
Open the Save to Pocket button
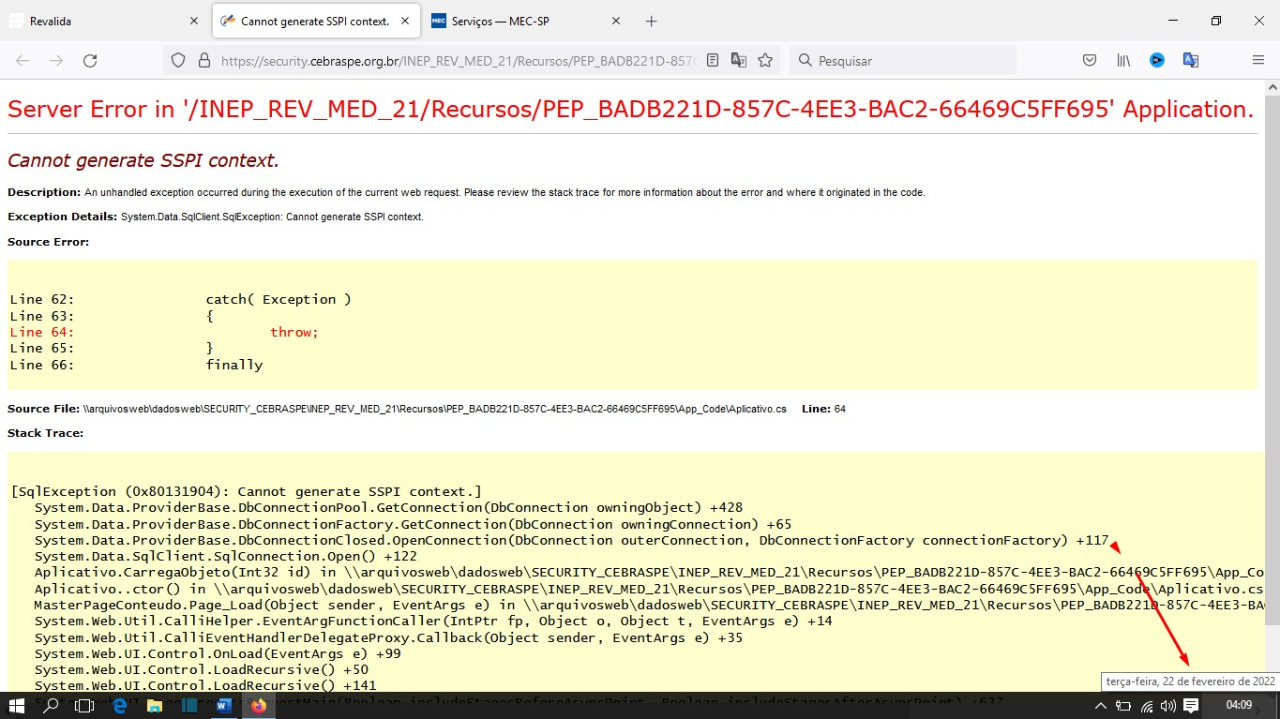point(1090,61)
